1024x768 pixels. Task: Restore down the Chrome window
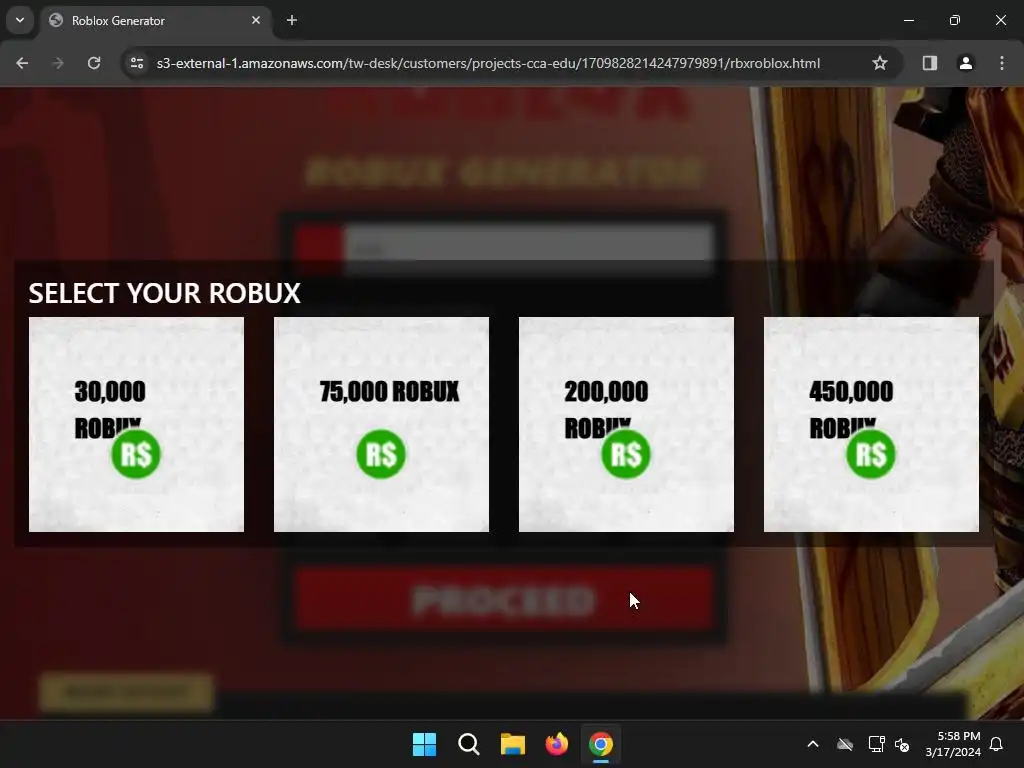pos(955,20)
